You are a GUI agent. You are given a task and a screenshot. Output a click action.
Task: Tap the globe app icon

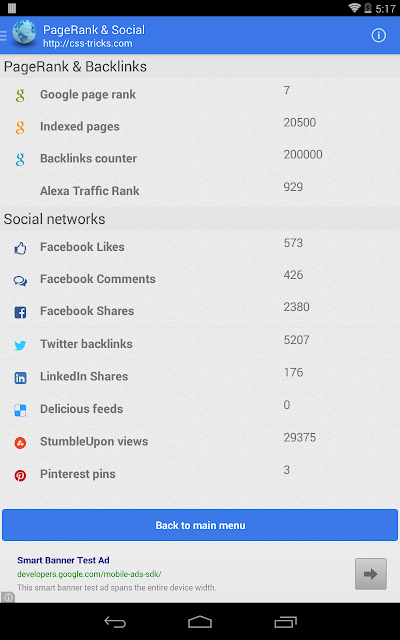point(24,32)
